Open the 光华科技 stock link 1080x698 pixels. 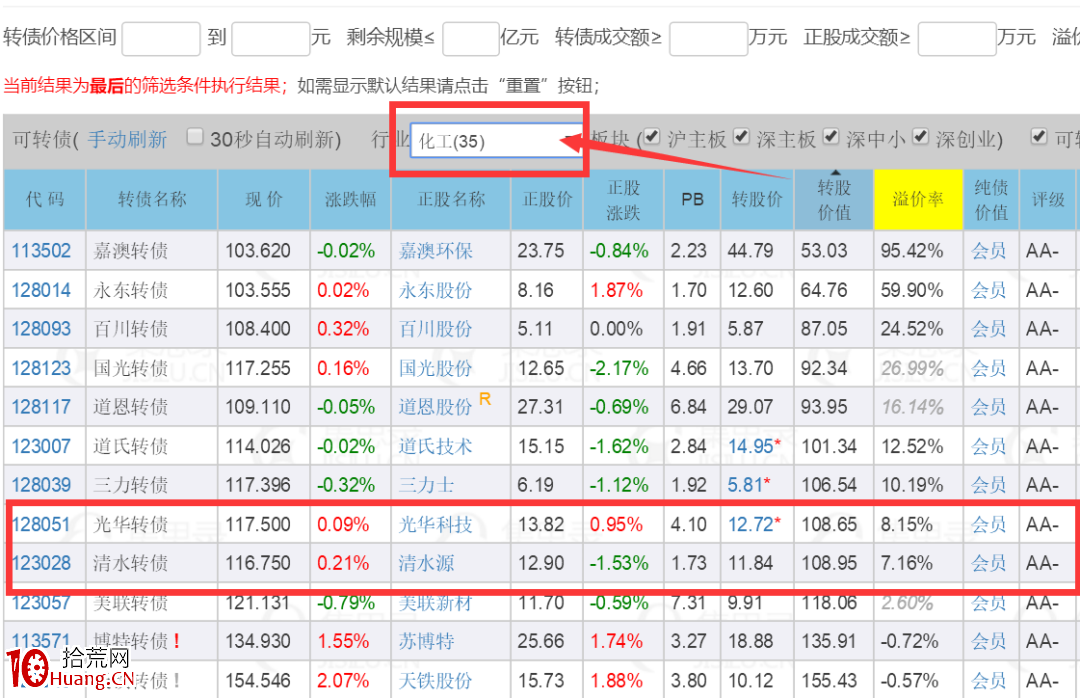(x=435, y=524)
